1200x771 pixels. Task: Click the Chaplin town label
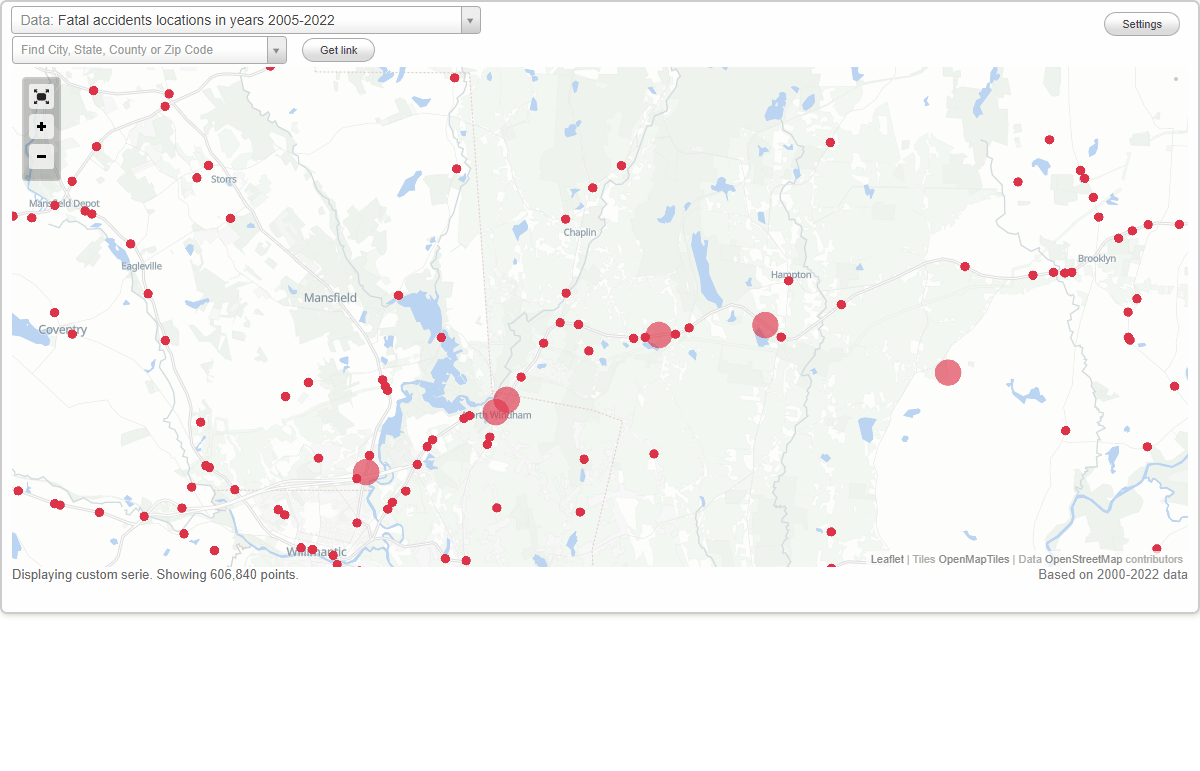(x=580, y=232)
